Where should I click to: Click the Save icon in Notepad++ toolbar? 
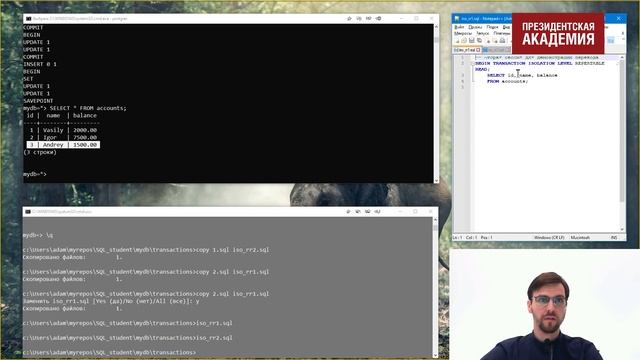coord(472,41)
